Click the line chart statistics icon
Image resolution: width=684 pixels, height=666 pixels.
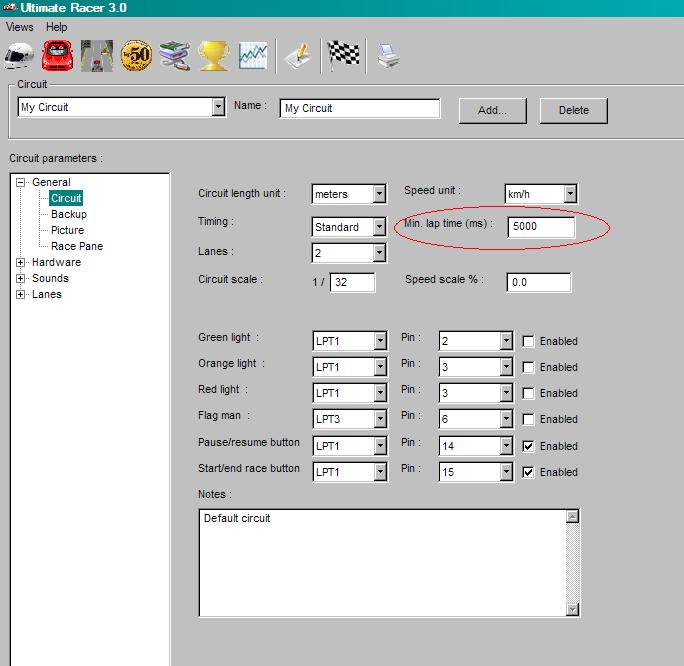(x=253, y=56)
